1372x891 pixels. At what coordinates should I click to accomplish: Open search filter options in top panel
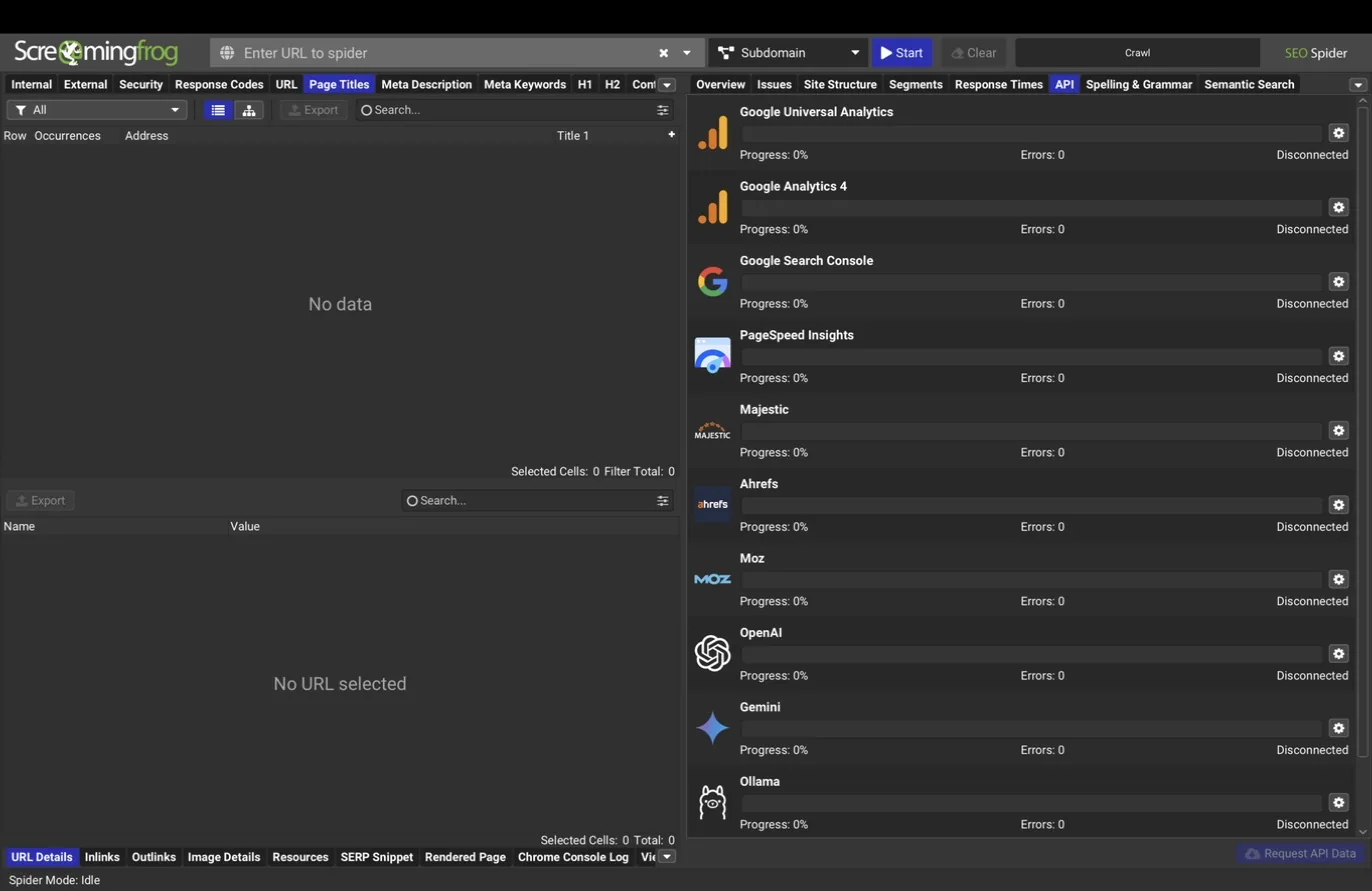[x=662, y=110]
